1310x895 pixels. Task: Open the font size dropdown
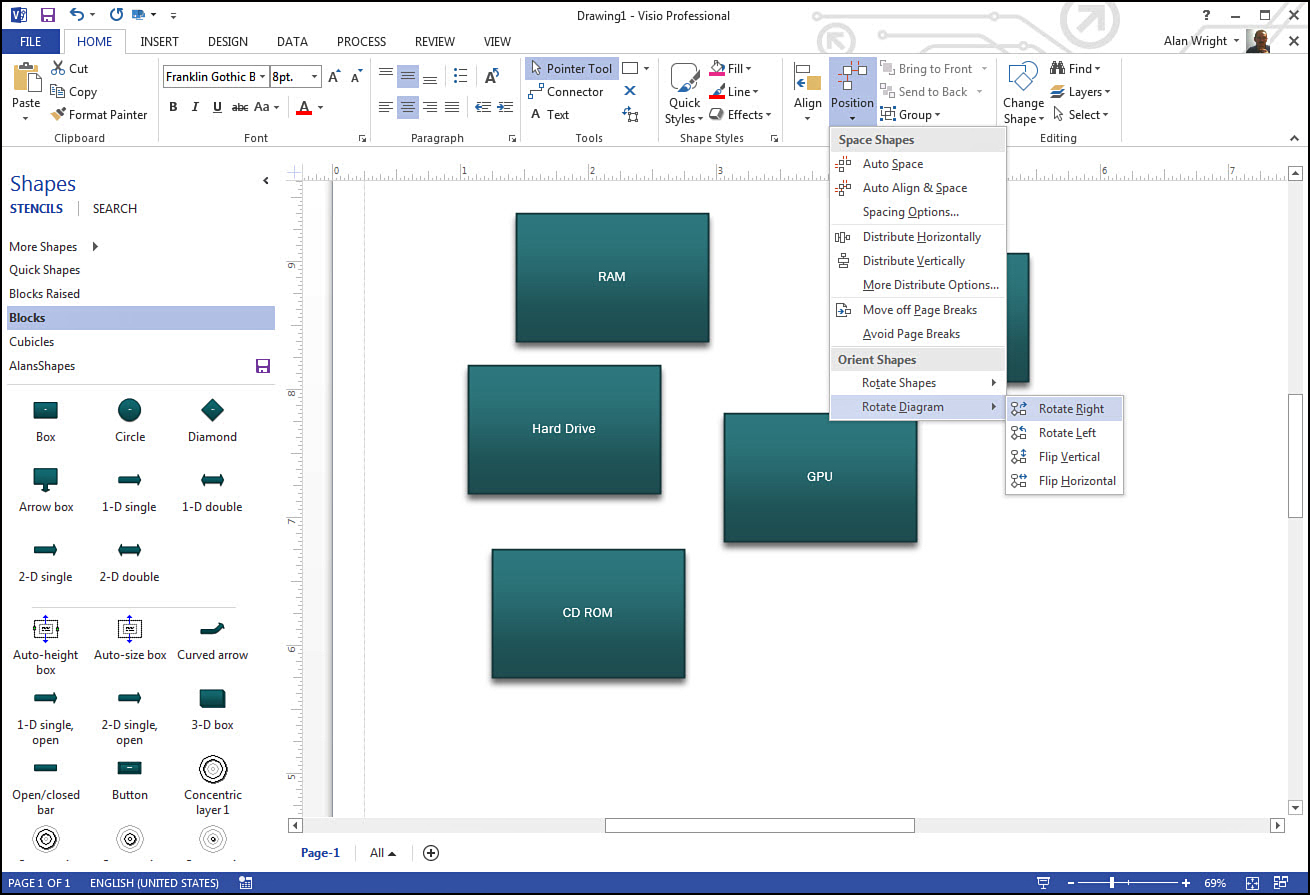pyautogui.click(x=315, y=77)
